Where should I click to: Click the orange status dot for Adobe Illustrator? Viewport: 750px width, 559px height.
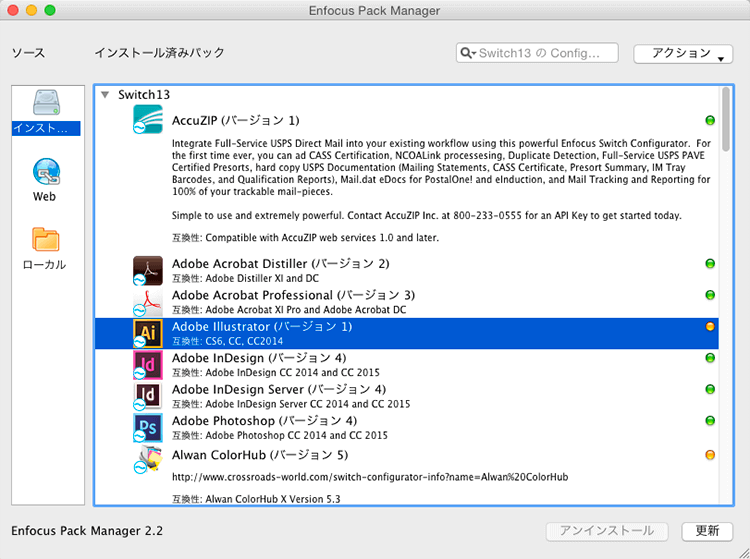(x=710, y=327)
